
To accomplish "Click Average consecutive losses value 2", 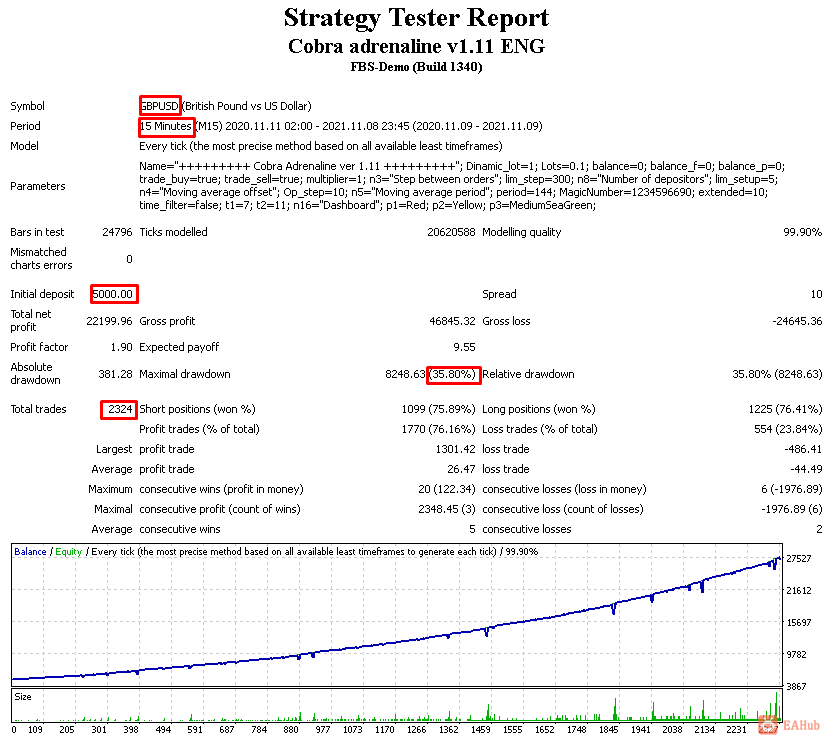I will coord(819,530).
